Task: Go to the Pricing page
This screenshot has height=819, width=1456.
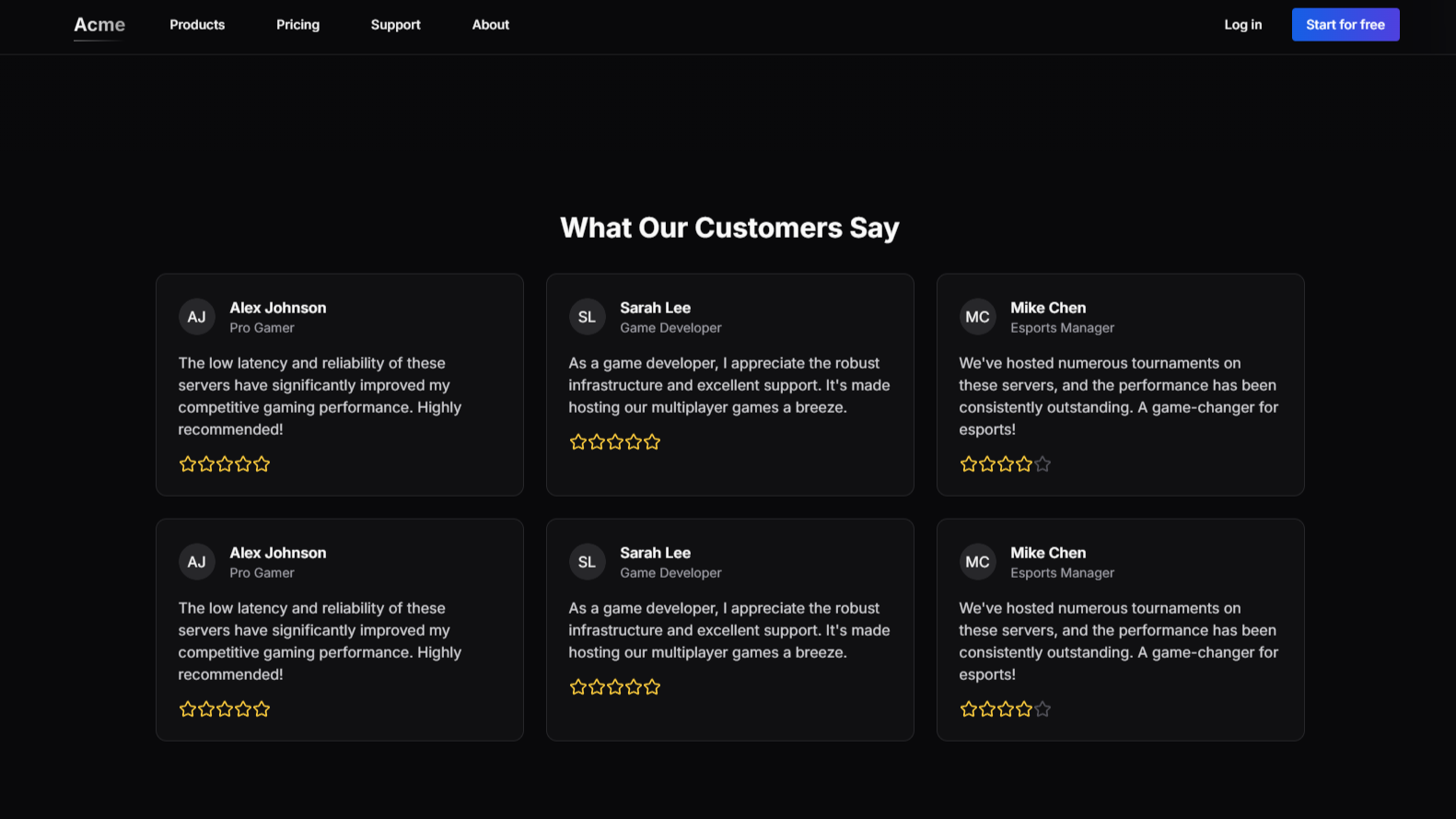Action: pyautogui.click(x=297, y=25)
